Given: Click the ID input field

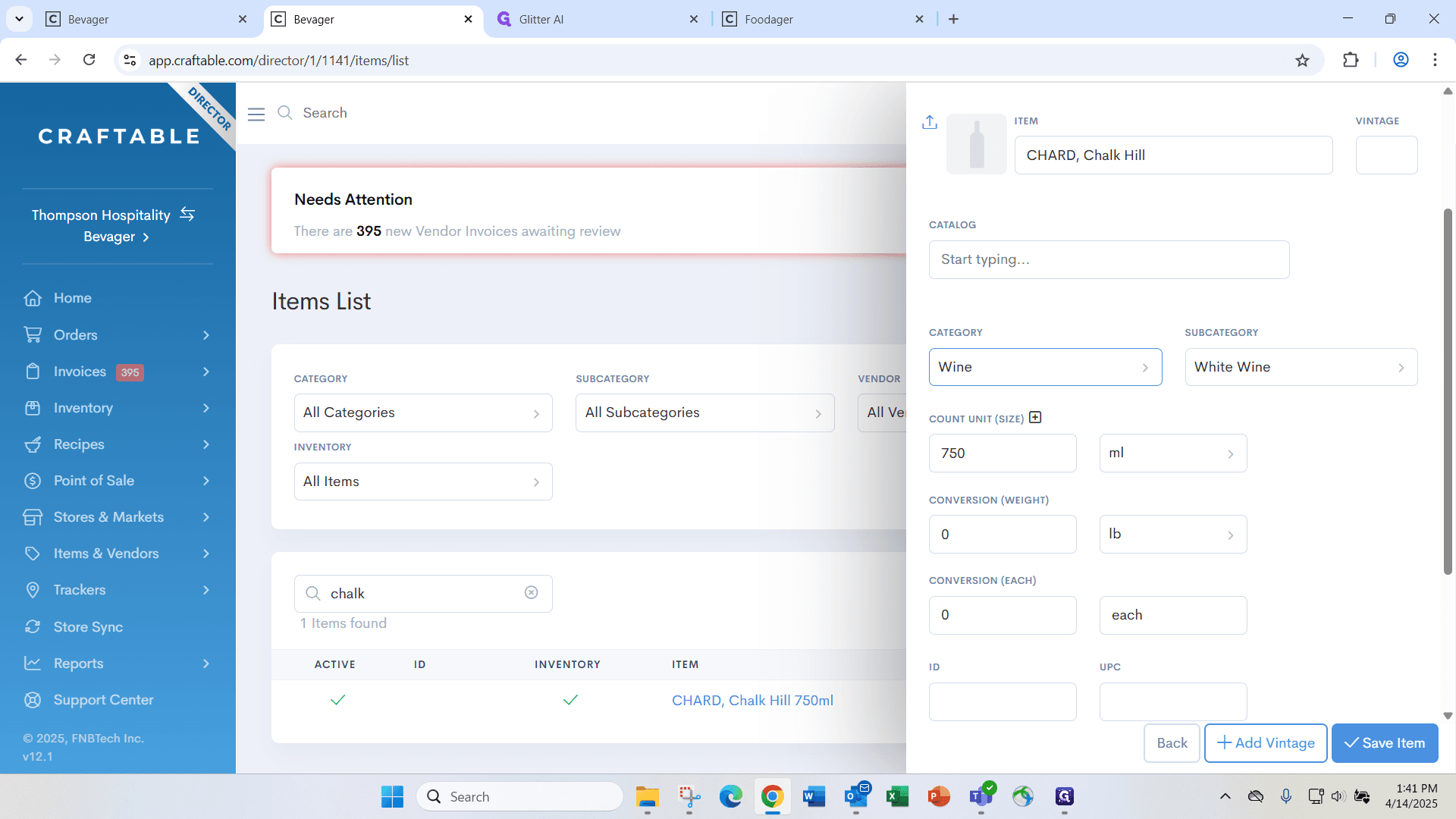Looking at the screenshot, I should click(x=1003, y=701).
